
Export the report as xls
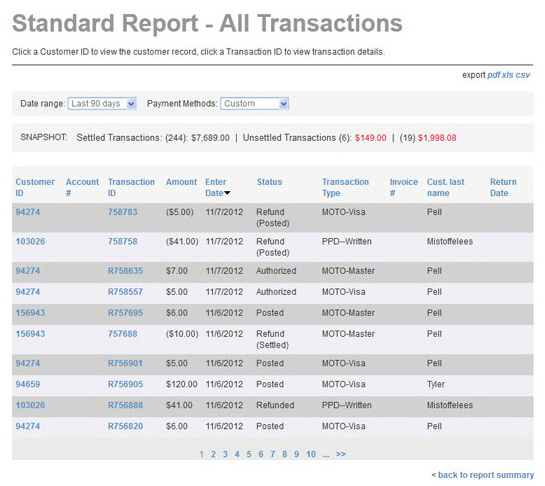pyautogui.click(x=507, y=75)
